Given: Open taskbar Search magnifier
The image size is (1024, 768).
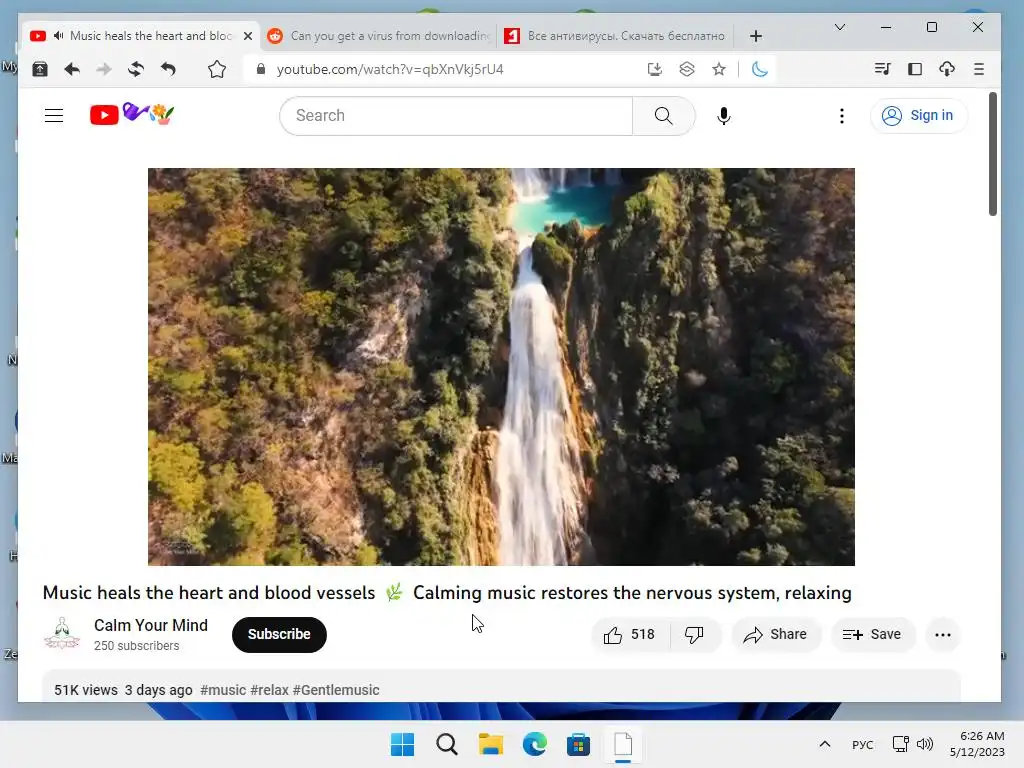Looking at the screenshot, I should 447,744.
